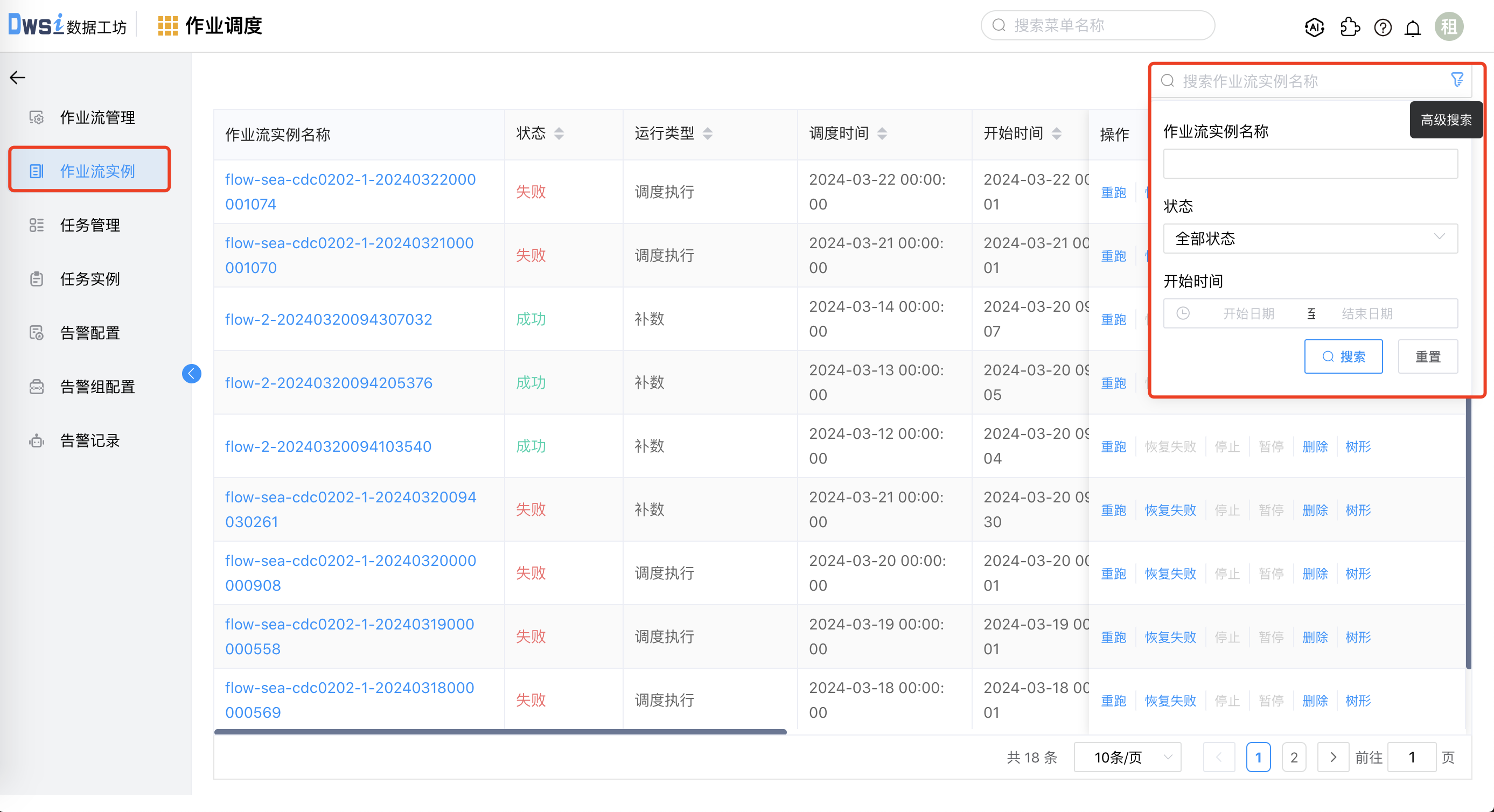Toggle the 调度时间 column sorting
Viewport: 1494px width, 812px height.
[883, 133]
